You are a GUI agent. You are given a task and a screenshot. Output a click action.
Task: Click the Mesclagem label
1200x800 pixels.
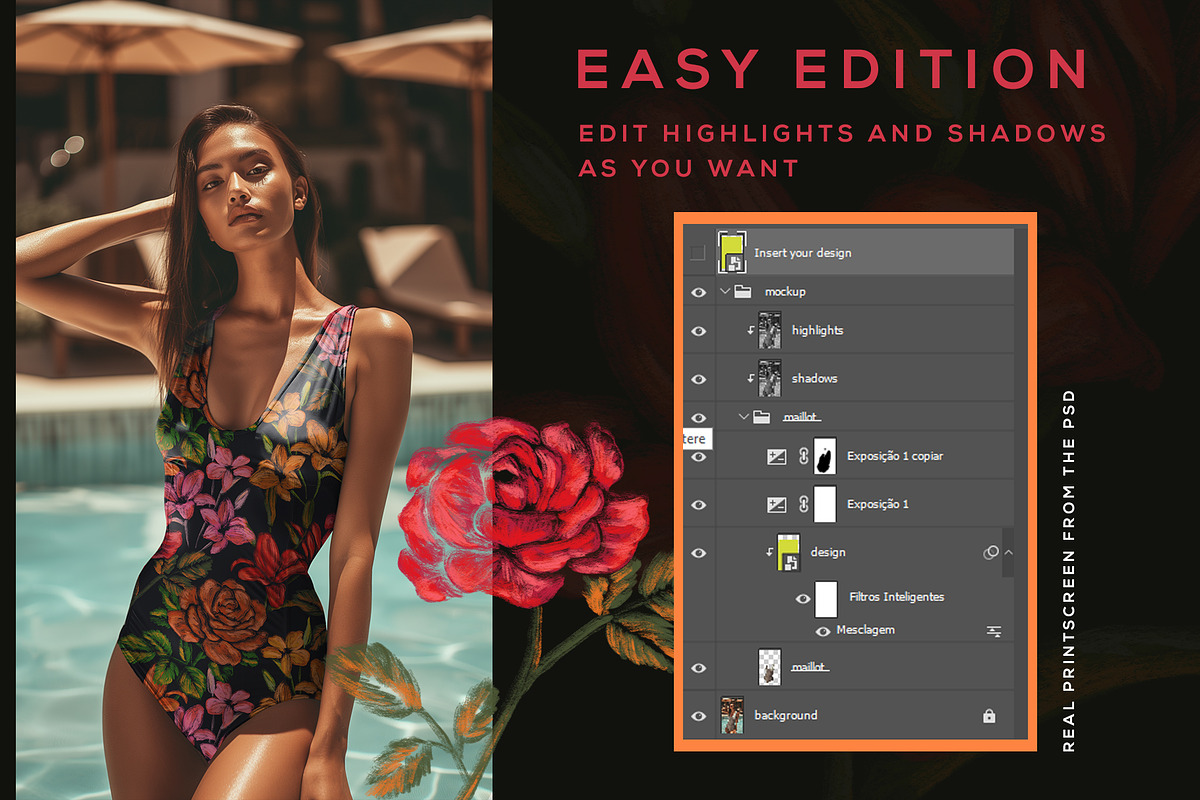(x=865, y=630)
